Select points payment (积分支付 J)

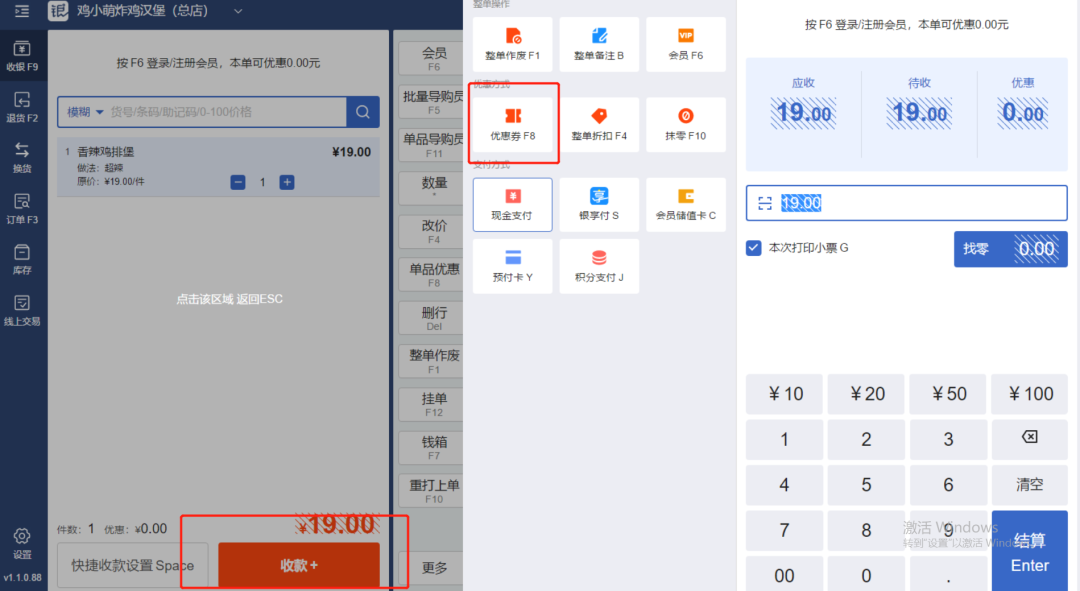point(599,265)
